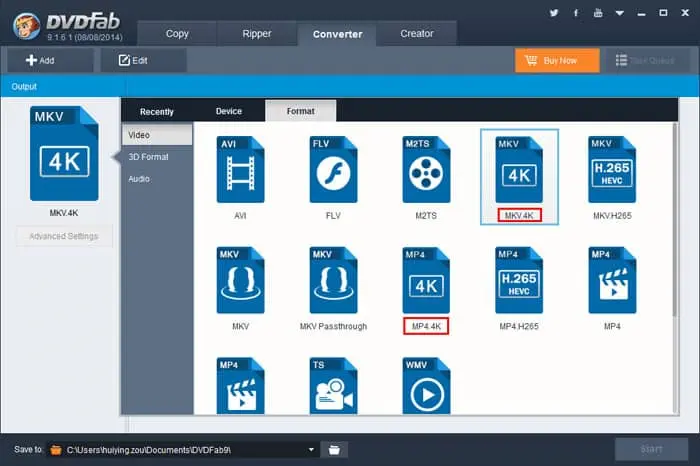The width and height of the screenshot is (700, 466).
Task: Open the Recently tab
Action: 157,111
